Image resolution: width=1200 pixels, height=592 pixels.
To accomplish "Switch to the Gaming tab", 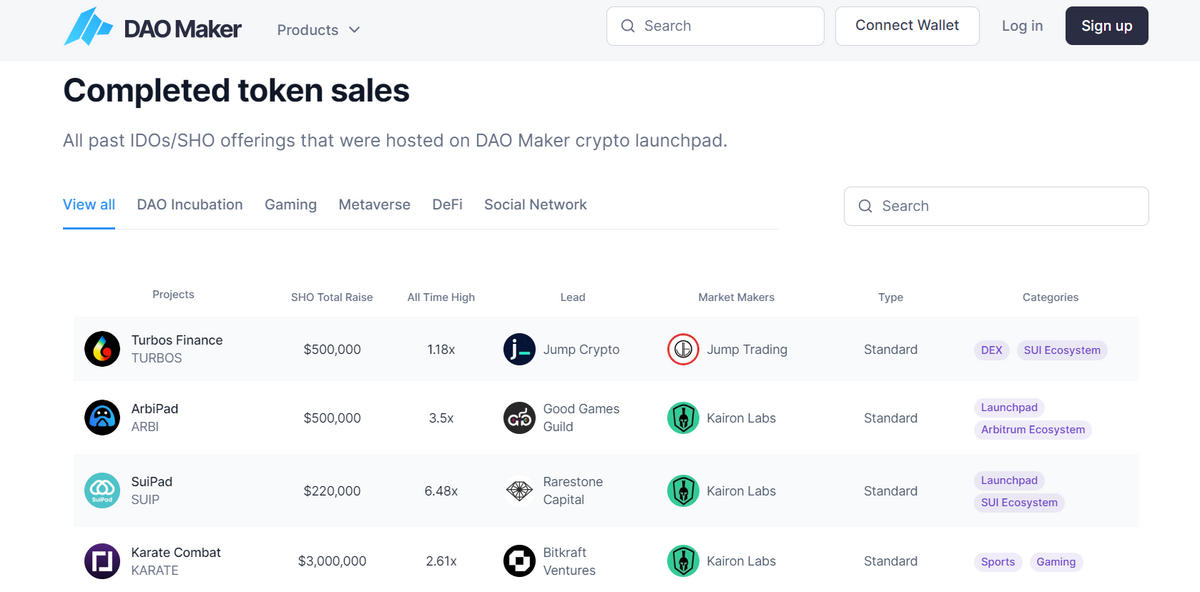I will [x=291, y=205].
